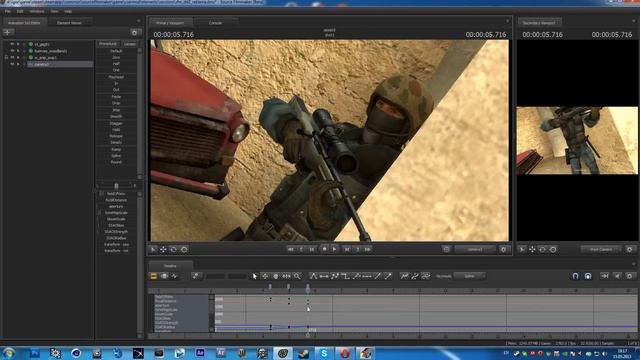Image resolution: width=640 pixels, height=360 pixels.
Task: Toggle lock icon beside third animation set
Action: (x=6, y=57)
